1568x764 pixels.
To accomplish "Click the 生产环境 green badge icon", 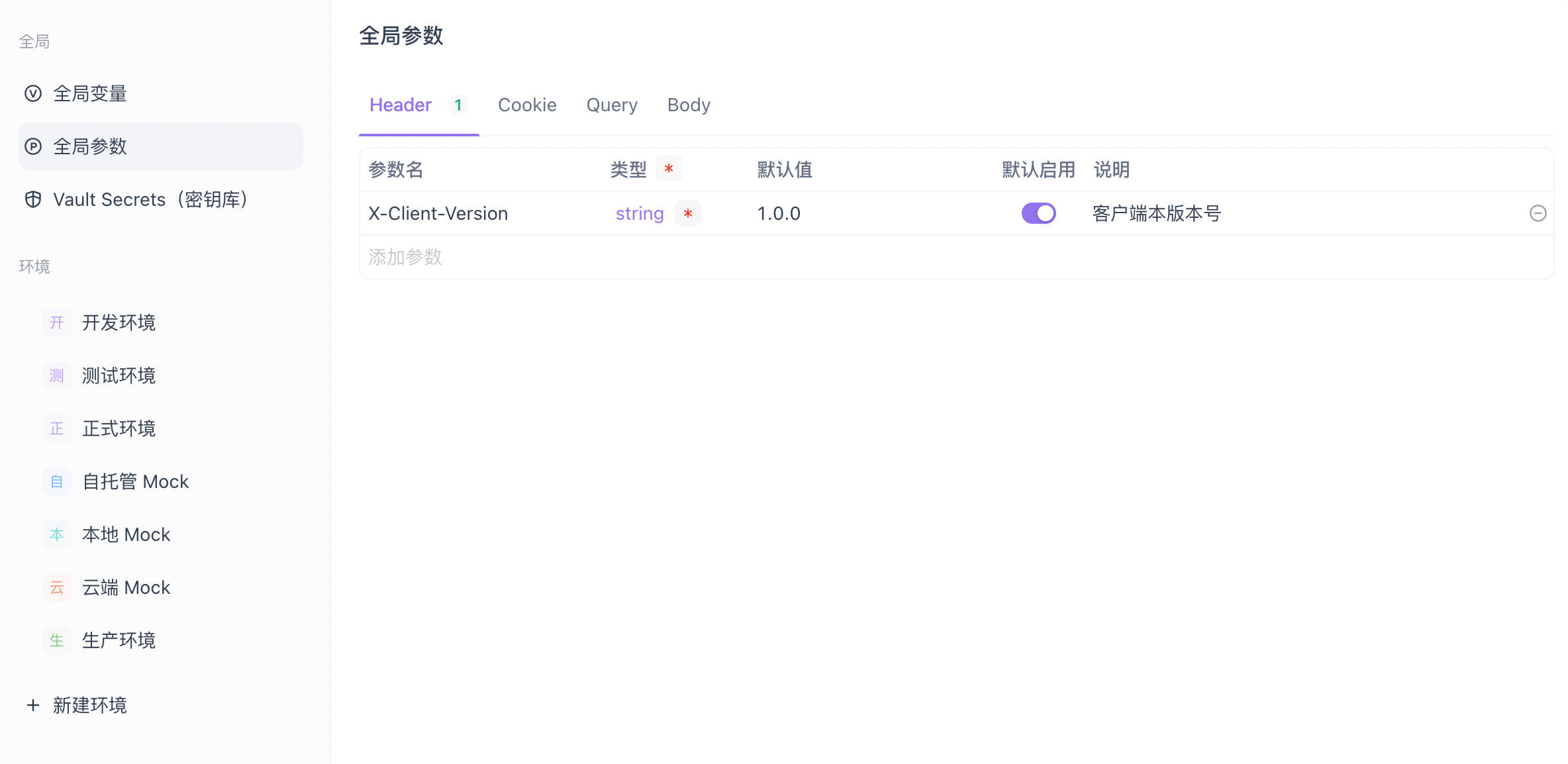I will point(57,640).
